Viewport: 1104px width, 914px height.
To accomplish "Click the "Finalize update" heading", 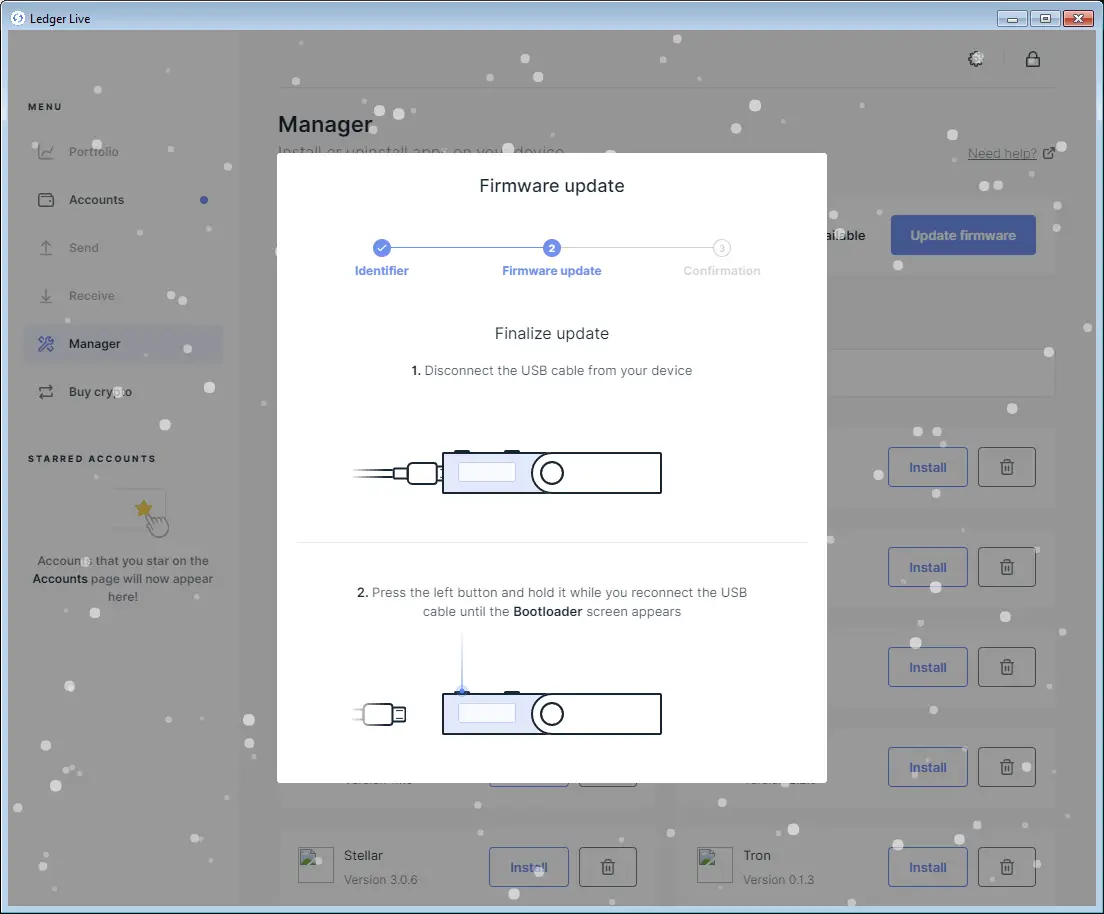I will [x=552, y=333].
